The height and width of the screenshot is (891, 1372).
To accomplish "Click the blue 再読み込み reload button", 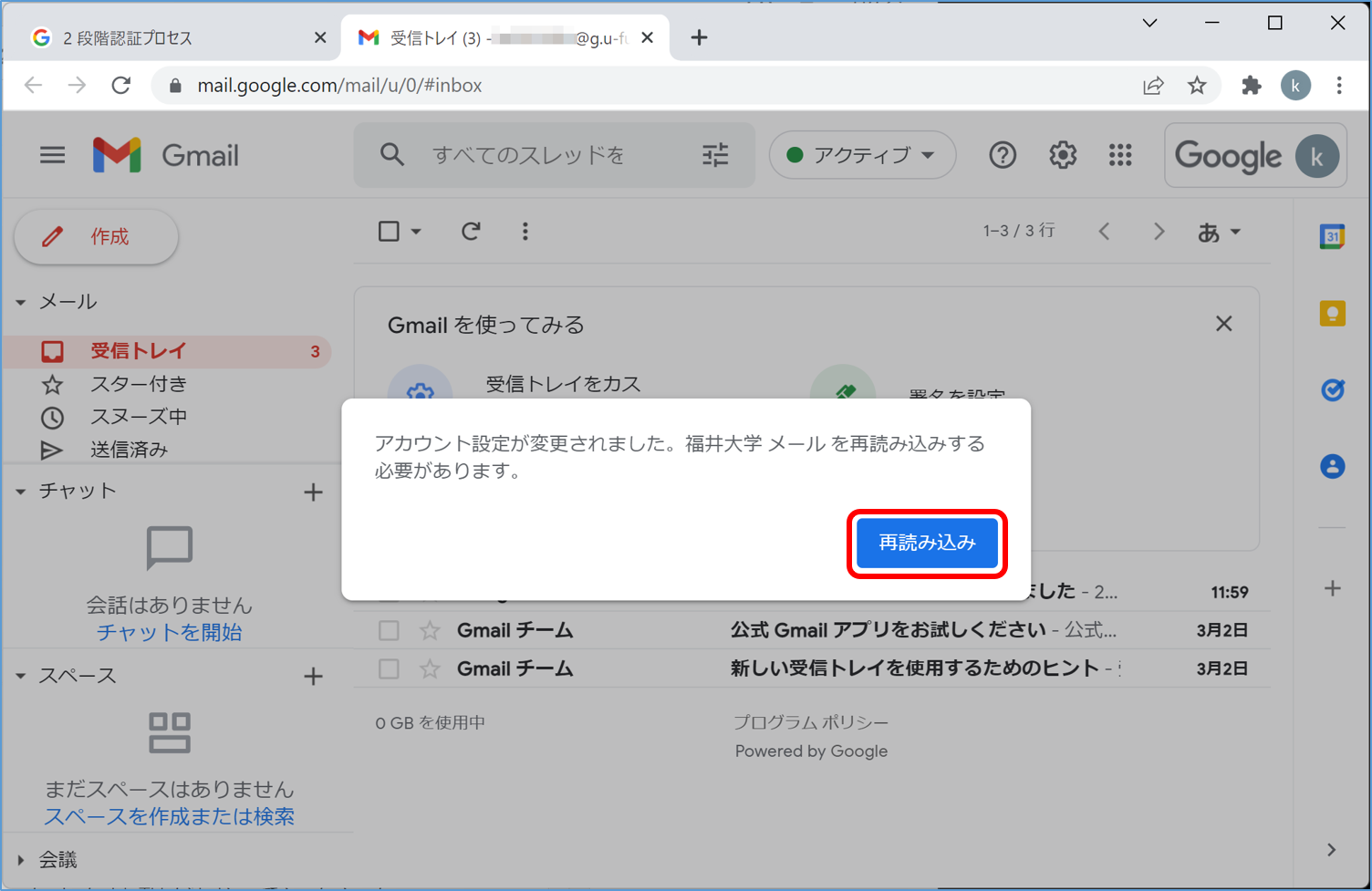I will 927,544.
